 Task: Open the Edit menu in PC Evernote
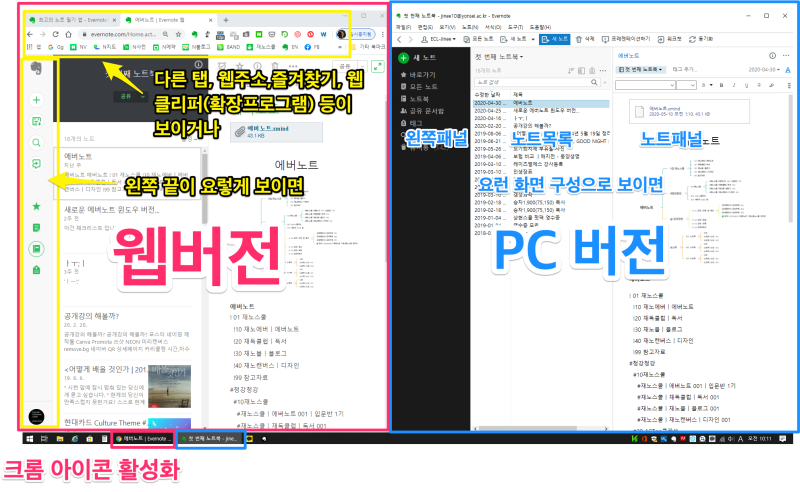point(426,27)
